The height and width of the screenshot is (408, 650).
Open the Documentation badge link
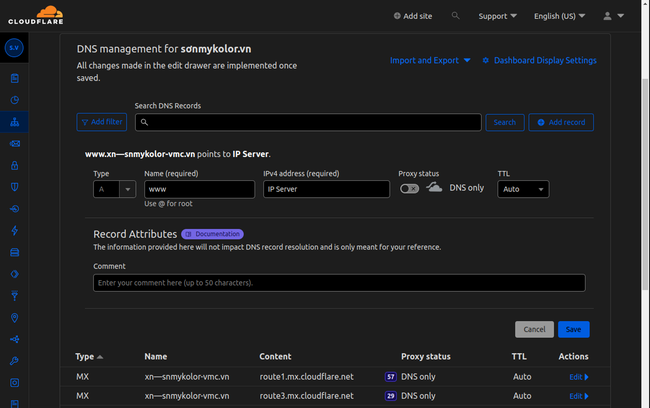point(212,234)
